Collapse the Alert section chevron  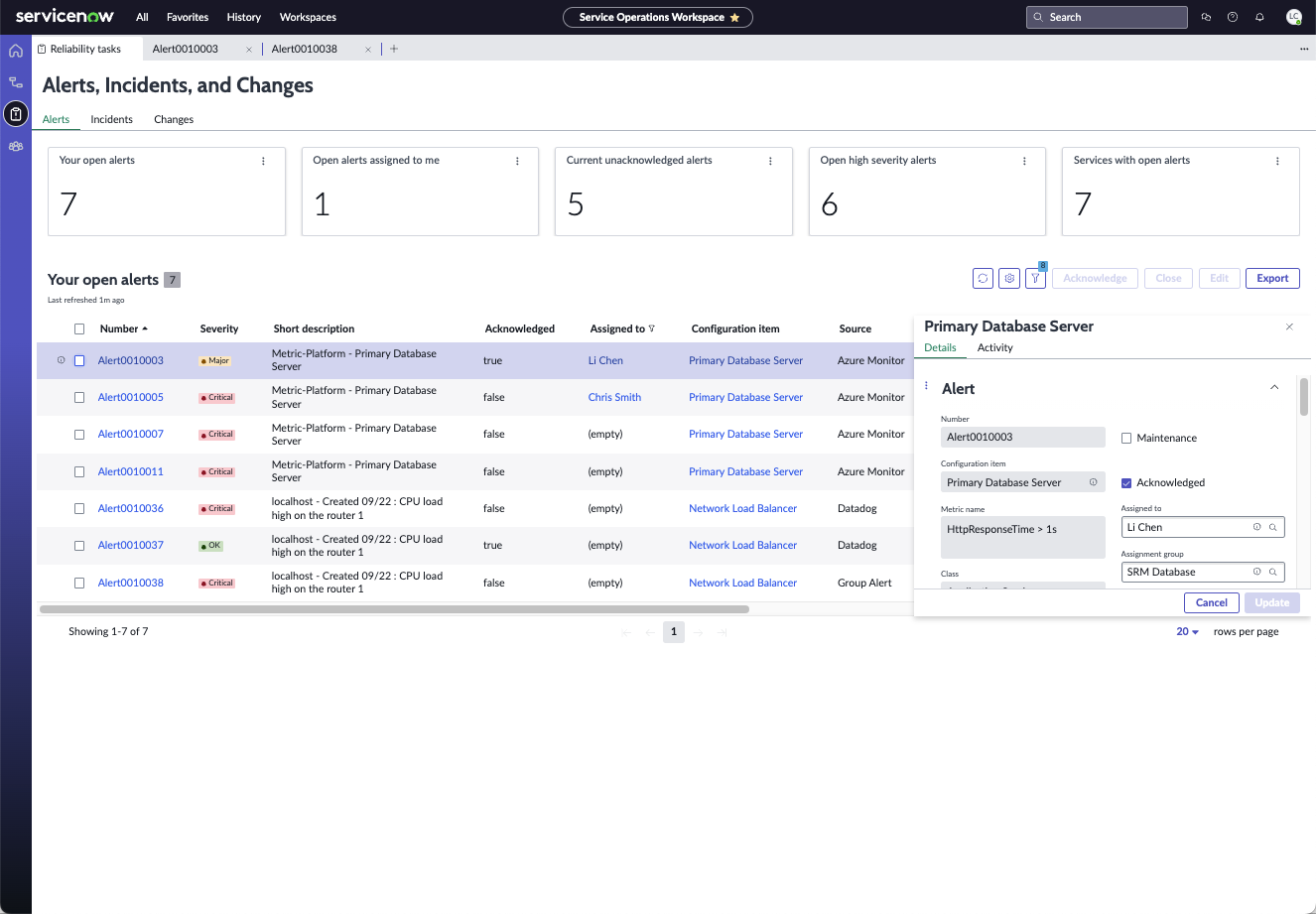pos(1274,387)
